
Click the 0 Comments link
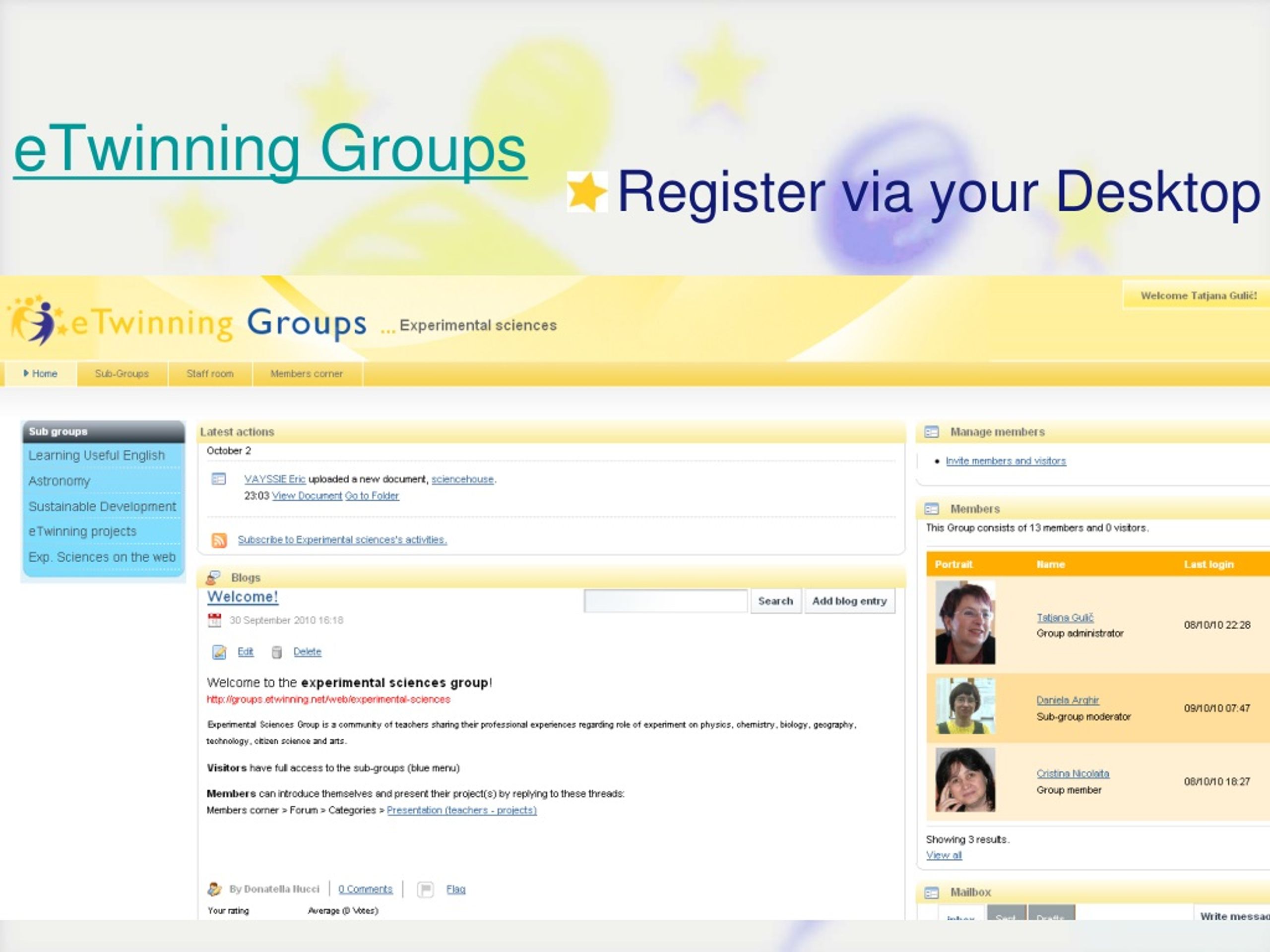[365, 889]
